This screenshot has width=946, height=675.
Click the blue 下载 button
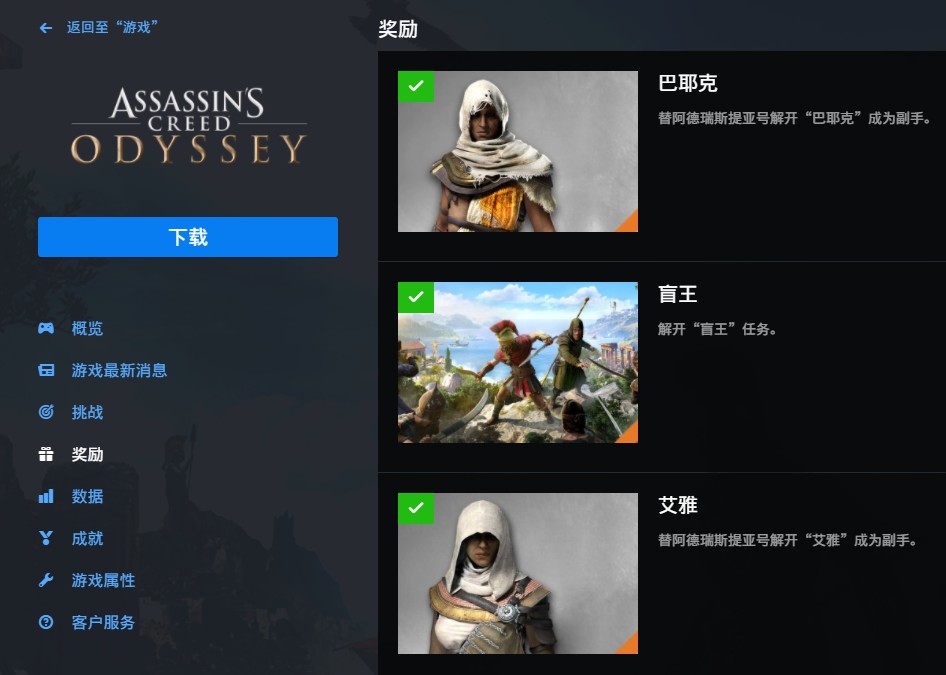188,237
